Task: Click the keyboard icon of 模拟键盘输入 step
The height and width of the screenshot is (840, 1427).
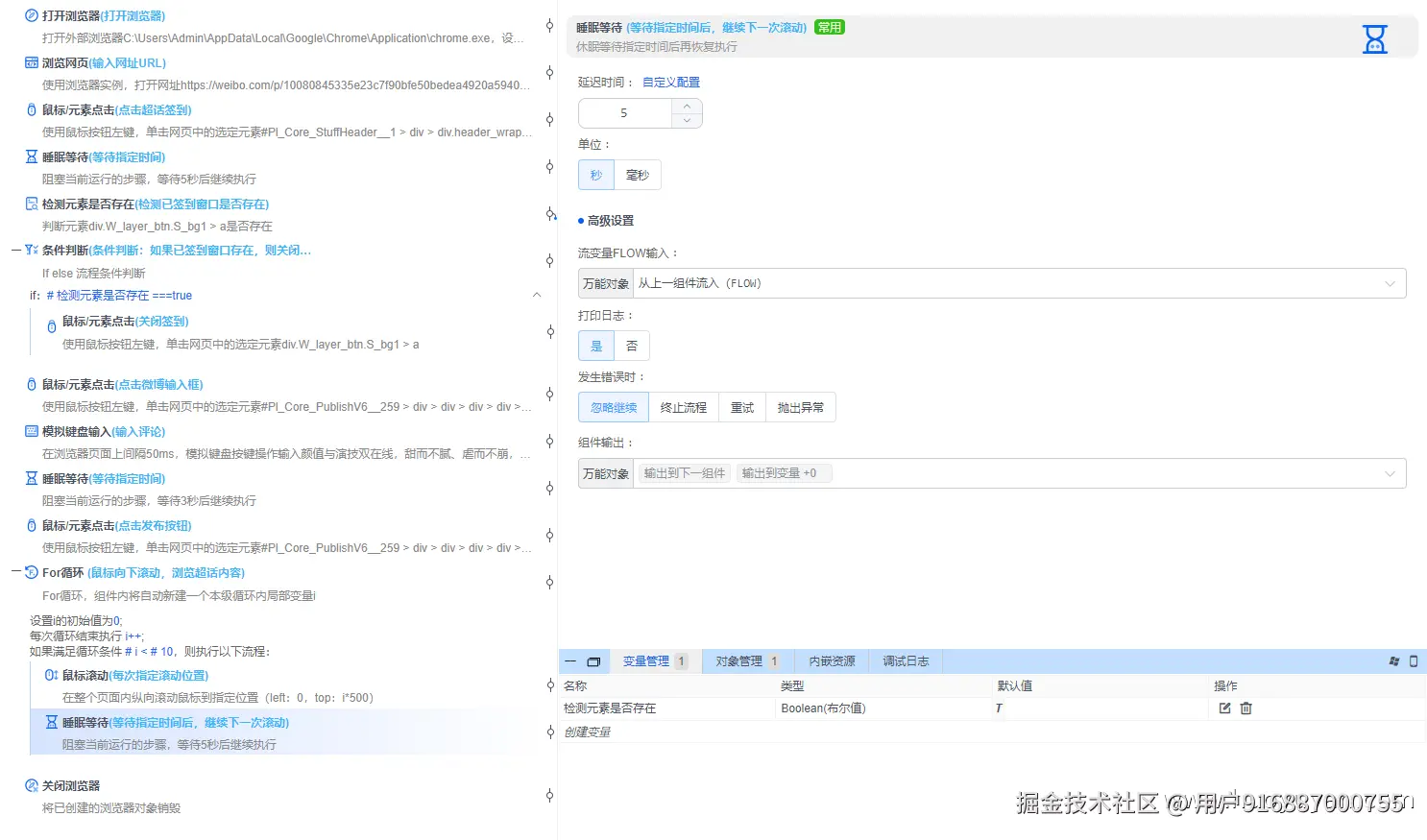Action: [x=32, y=432]
